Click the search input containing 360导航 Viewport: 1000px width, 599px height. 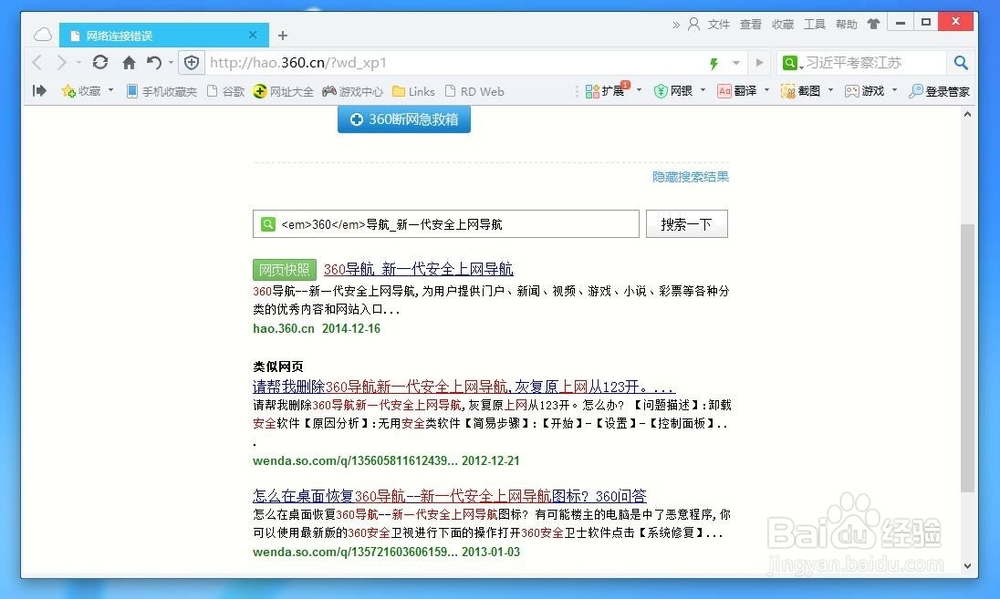pyautogui.click(x=445, y=223)
